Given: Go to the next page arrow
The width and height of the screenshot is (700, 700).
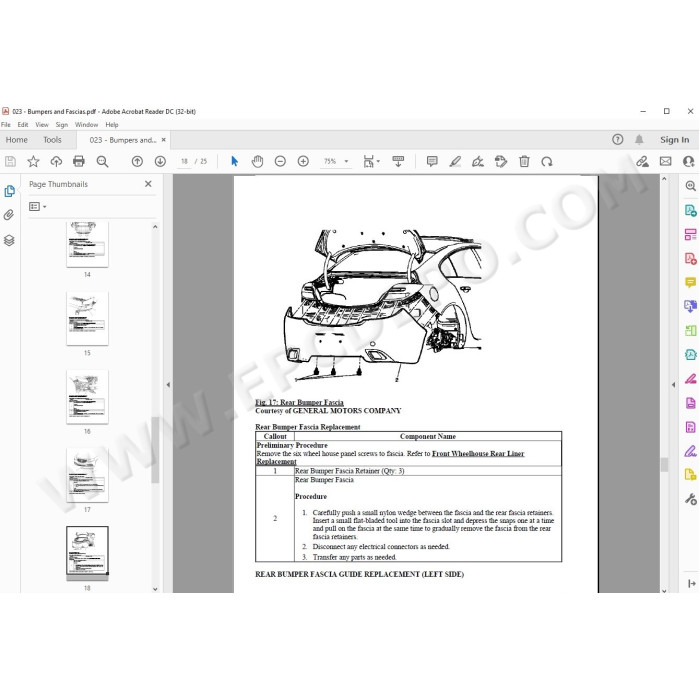Looking at the screenshot, I should 160,162.
